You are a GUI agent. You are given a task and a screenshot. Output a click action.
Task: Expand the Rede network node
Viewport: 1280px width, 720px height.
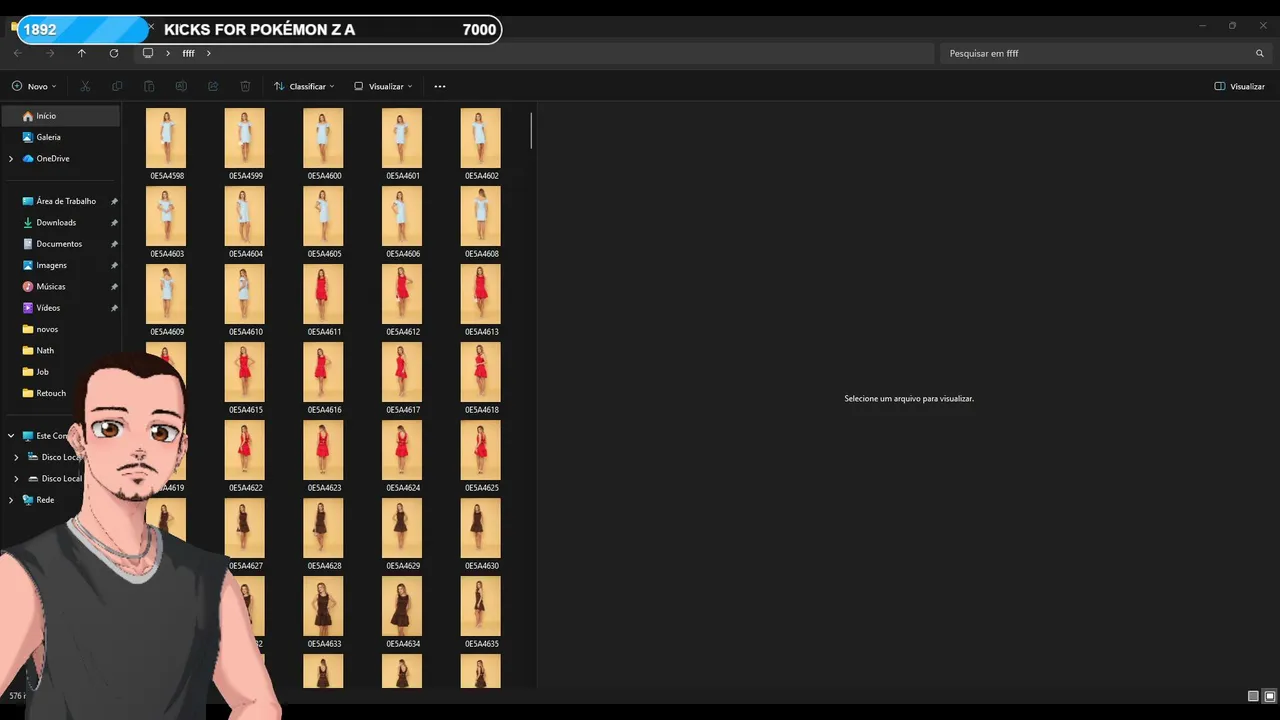(x=11, y=500)
